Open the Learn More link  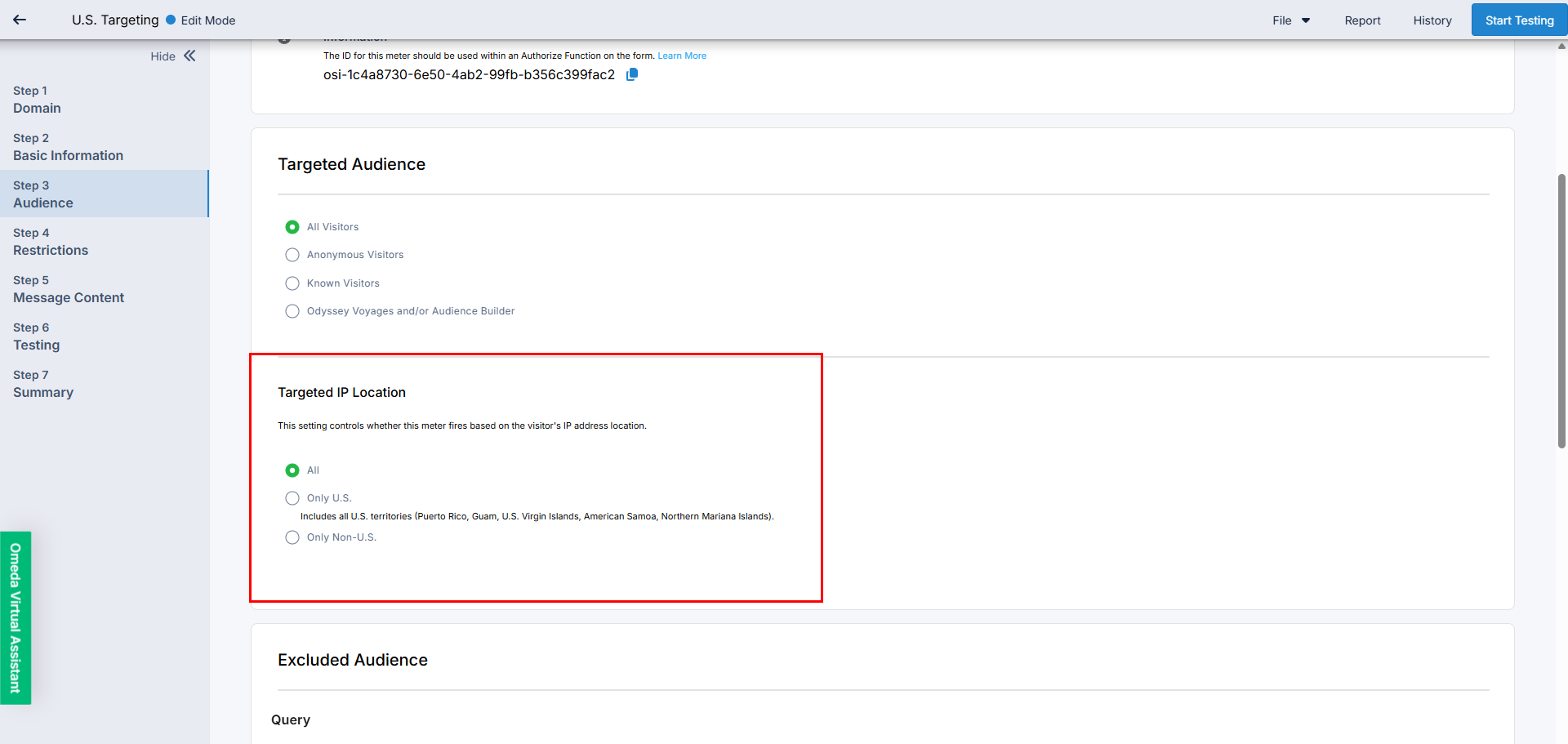[682, 56]
